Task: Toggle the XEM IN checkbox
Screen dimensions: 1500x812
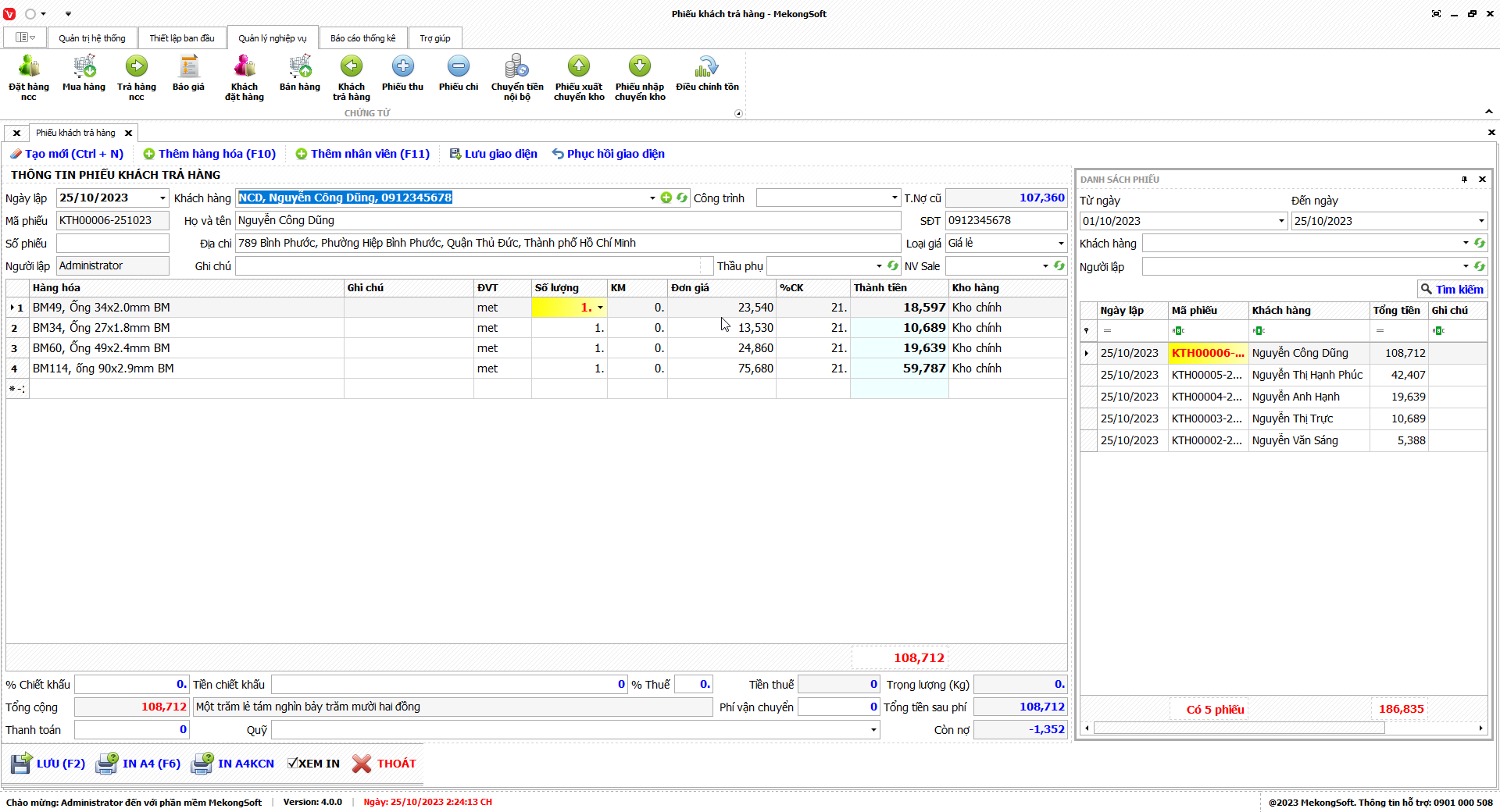Action: click(x=292, y=764)
